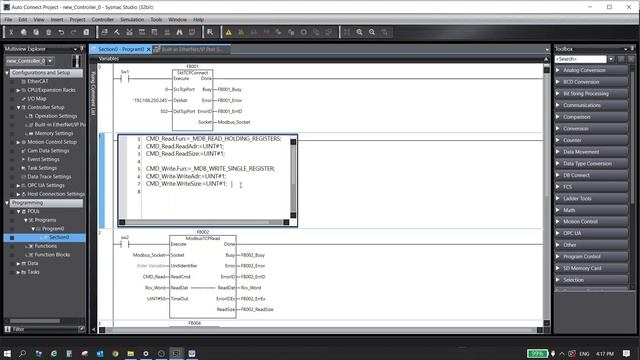Collapse the Programming section

tap(7, 203)
